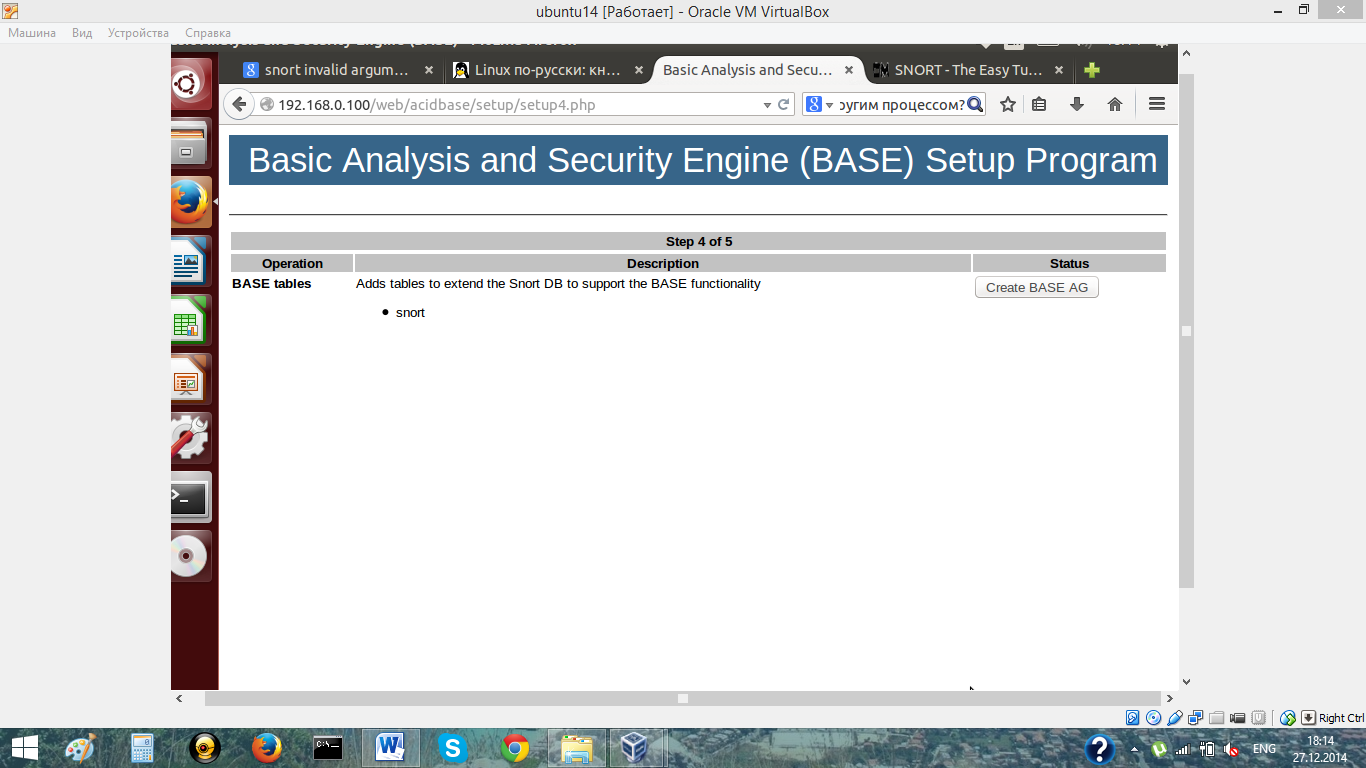Close the SNORT Easy Tutorial tab
The height and width of the screenshot is (768, 1366).
pyautogui.click(x=1059, y=70)
